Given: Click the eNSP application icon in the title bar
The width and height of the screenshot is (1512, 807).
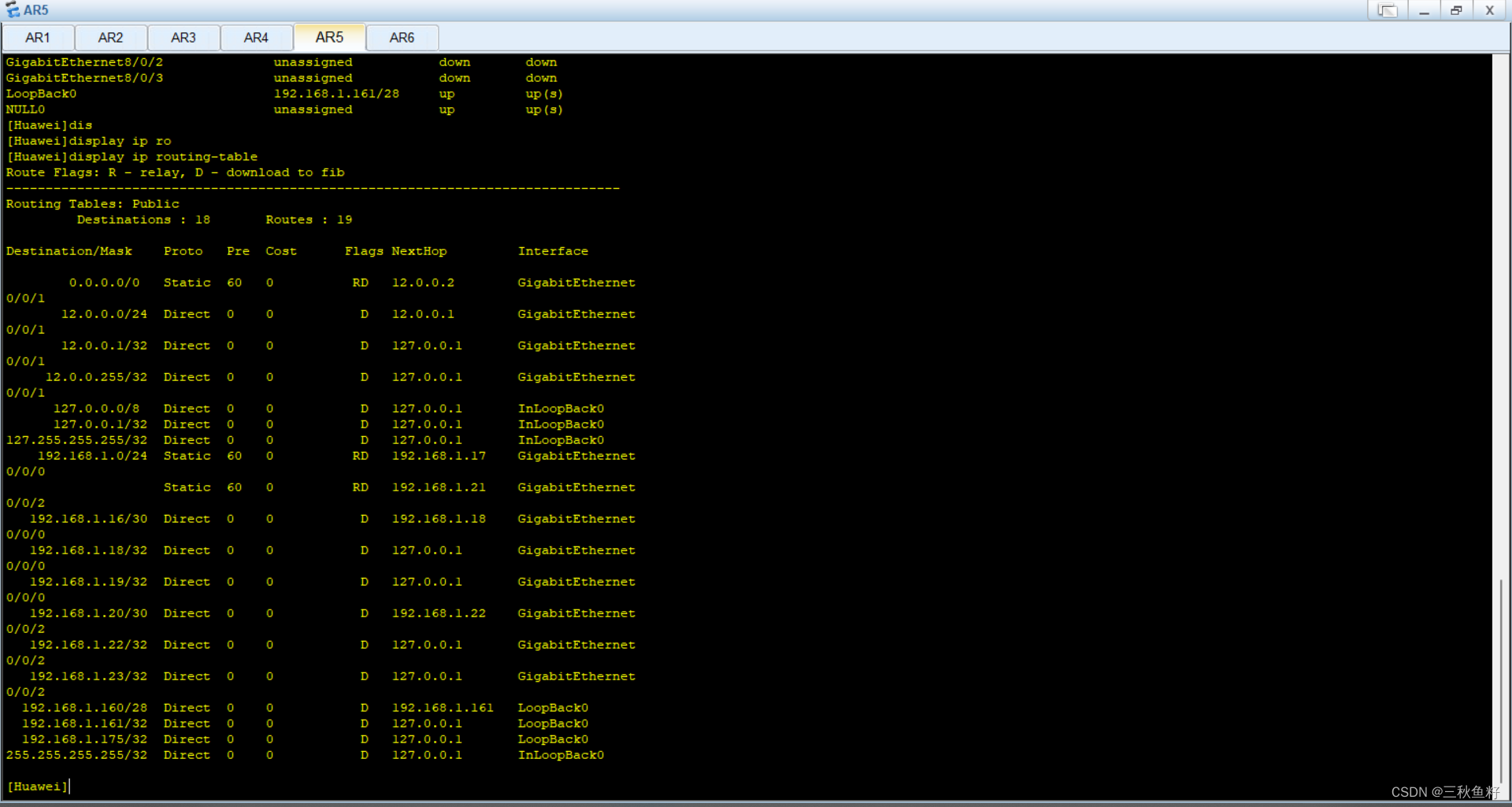Looking at the screenshot, I should point(13,9).
